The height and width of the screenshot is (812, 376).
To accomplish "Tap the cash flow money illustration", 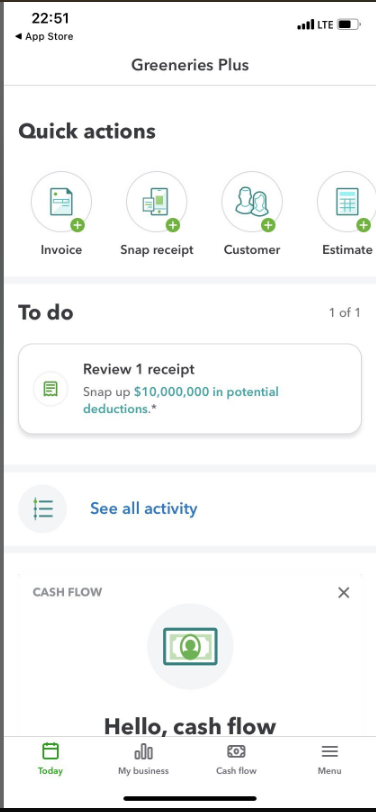I will (190, 646).
